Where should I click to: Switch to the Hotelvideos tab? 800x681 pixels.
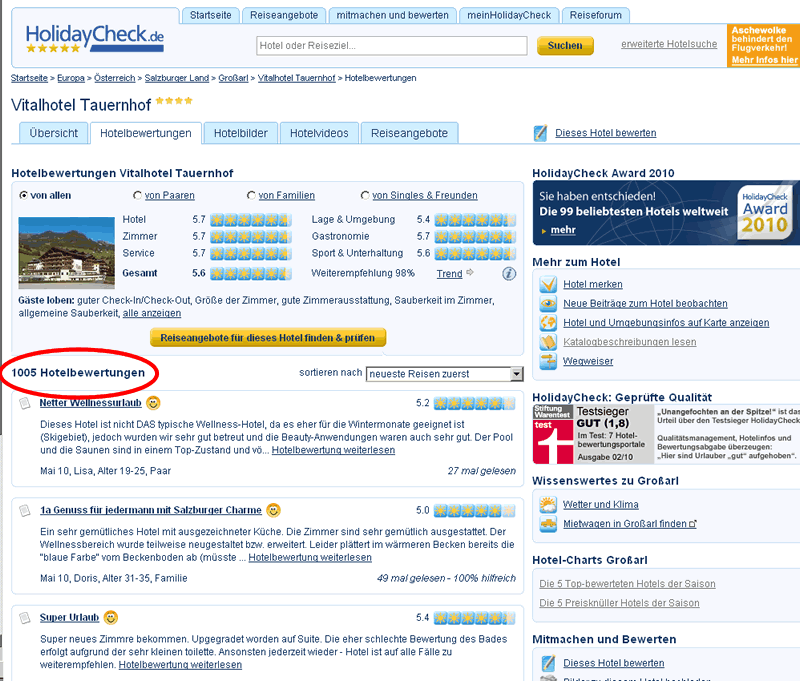click(319, 133)
